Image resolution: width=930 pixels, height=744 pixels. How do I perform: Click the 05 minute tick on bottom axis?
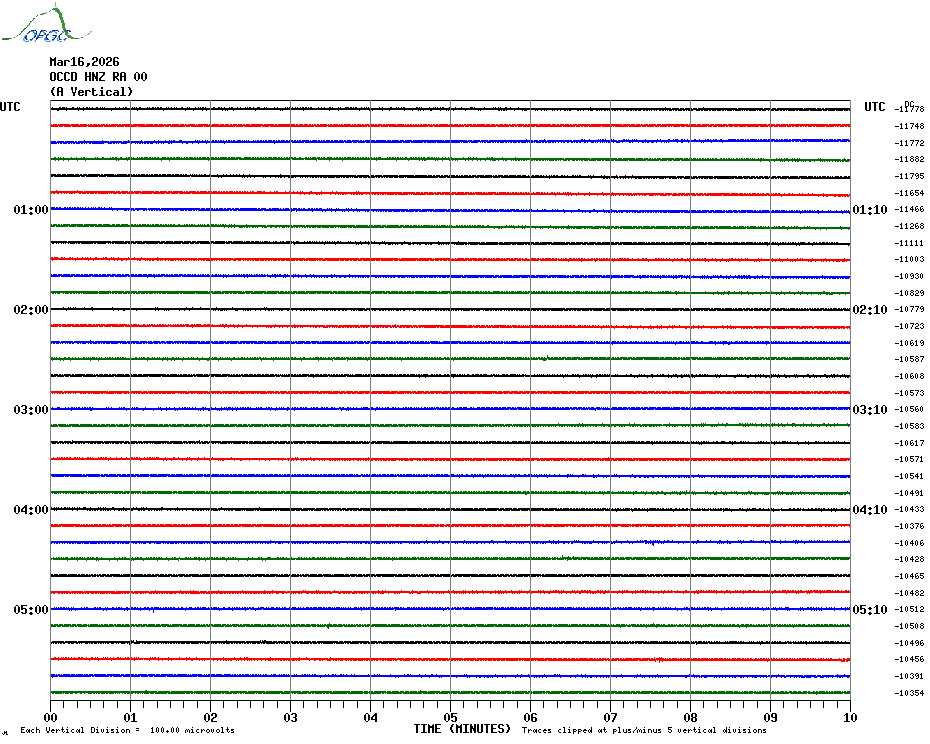(x=450, y=717)
